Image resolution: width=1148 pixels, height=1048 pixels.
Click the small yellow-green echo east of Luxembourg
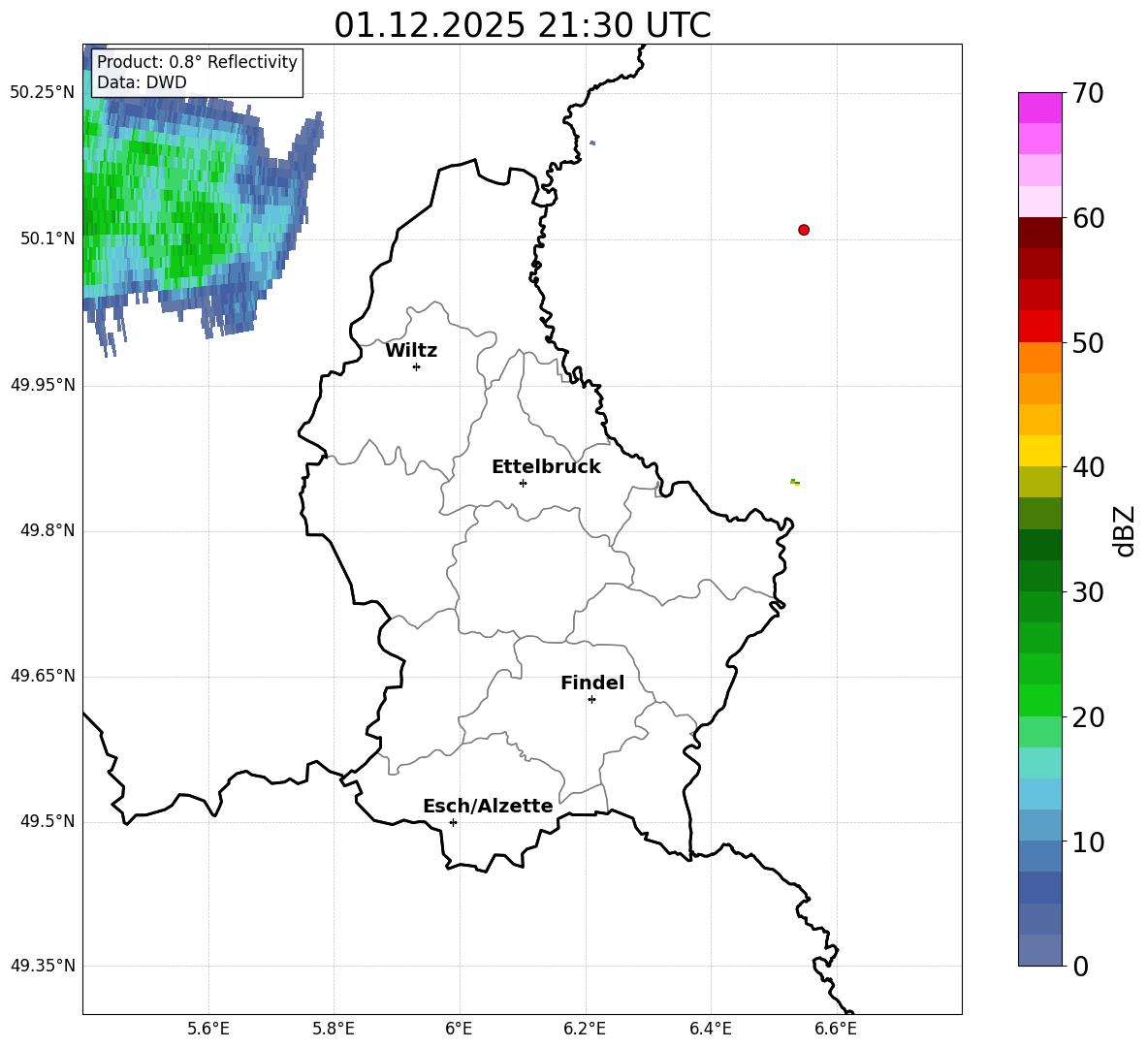795,482
